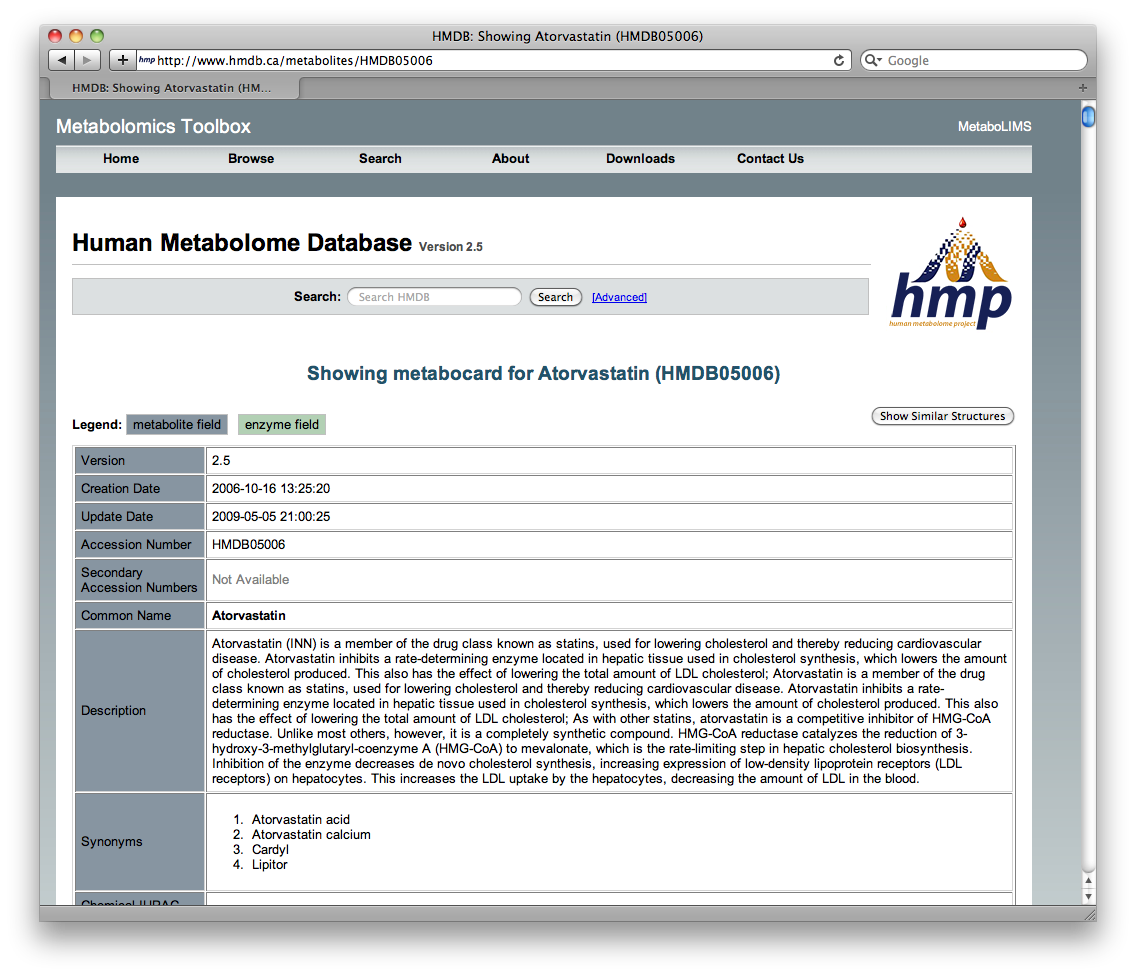The height and width of the screenshot is (976, 1136).
Task: Click the Version 2.5 label beside title
Action: 451,247
